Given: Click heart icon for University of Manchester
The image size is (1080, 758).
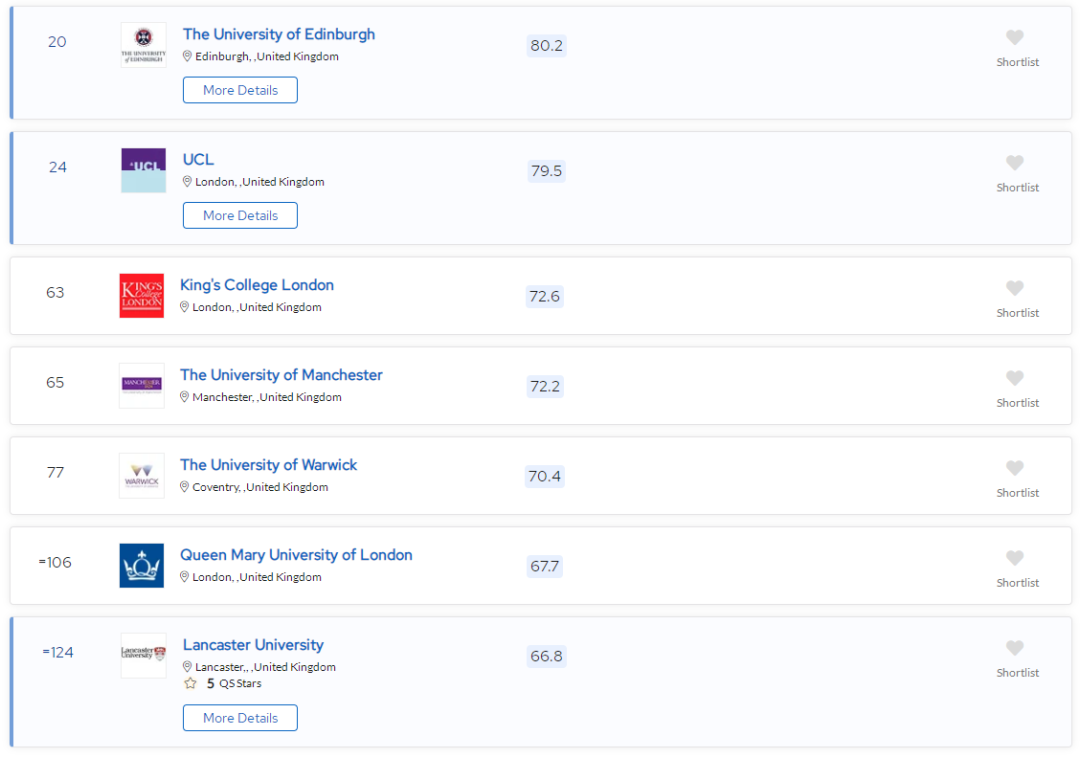Looking at the screenshot, I should coord(1014,378).
